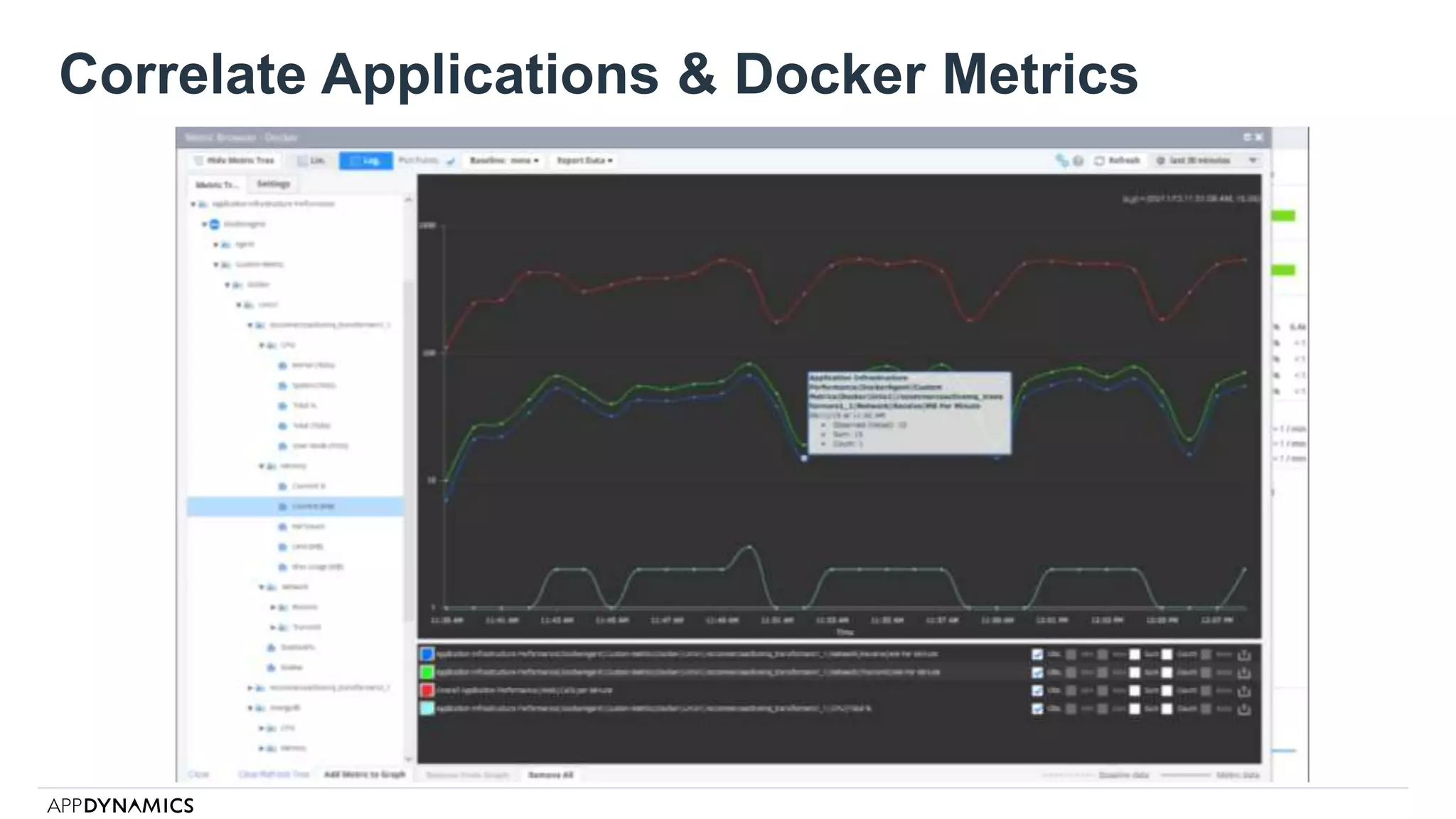This screenshot has height=819, width=1456.
Task: Click the round help icon near Refresh
Action: coord(1078,161)
